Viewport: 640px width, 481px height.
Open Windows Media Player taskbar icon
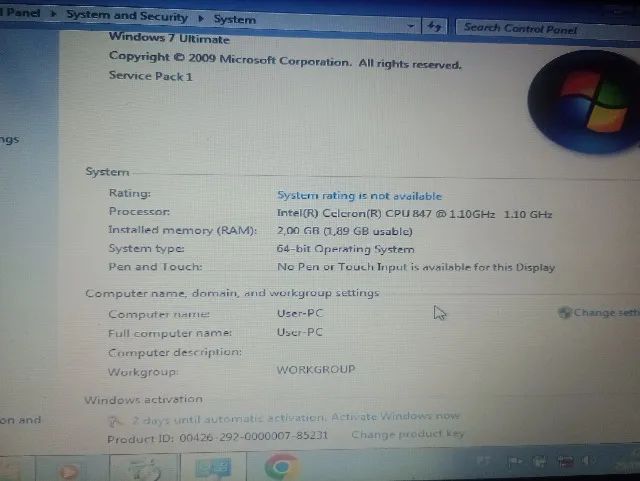click(69, 472)
